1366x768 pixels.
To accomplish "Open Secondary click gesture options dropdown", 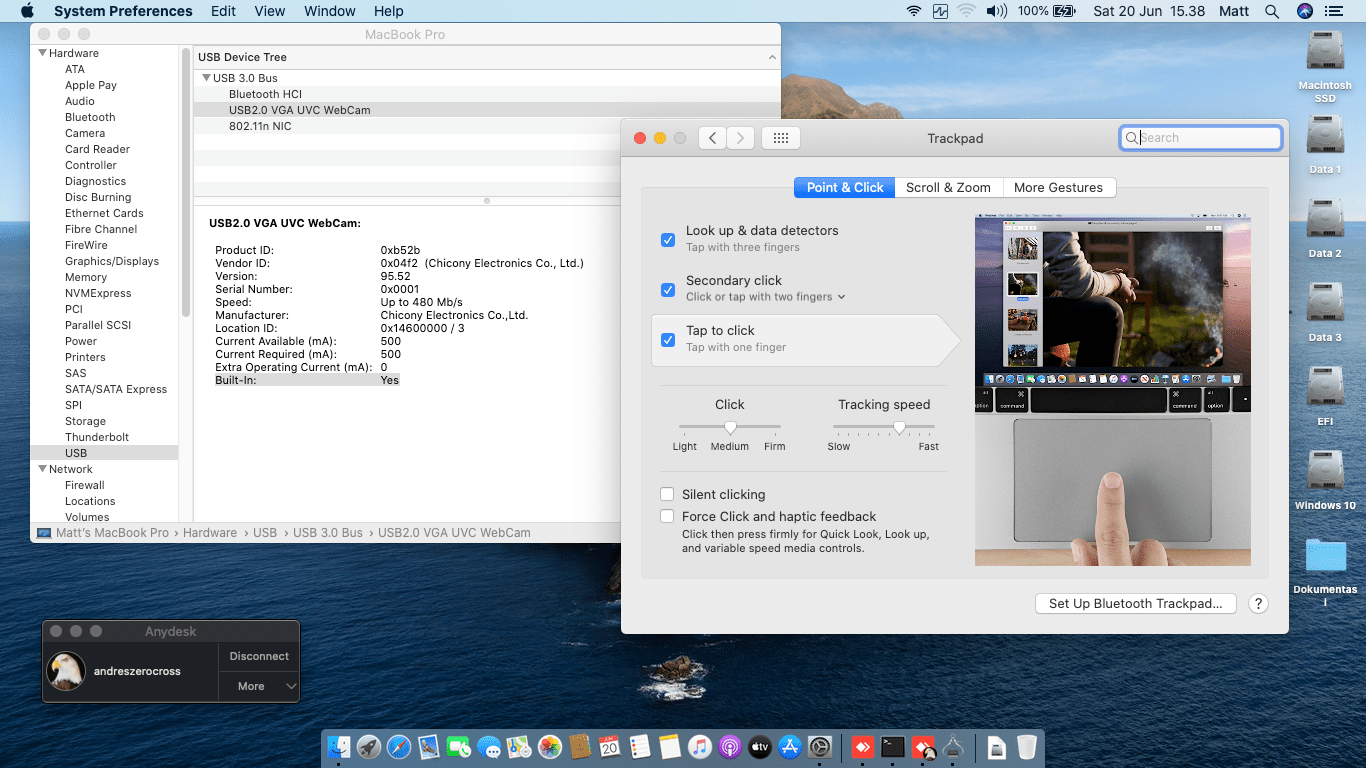I will coord(841,297).
